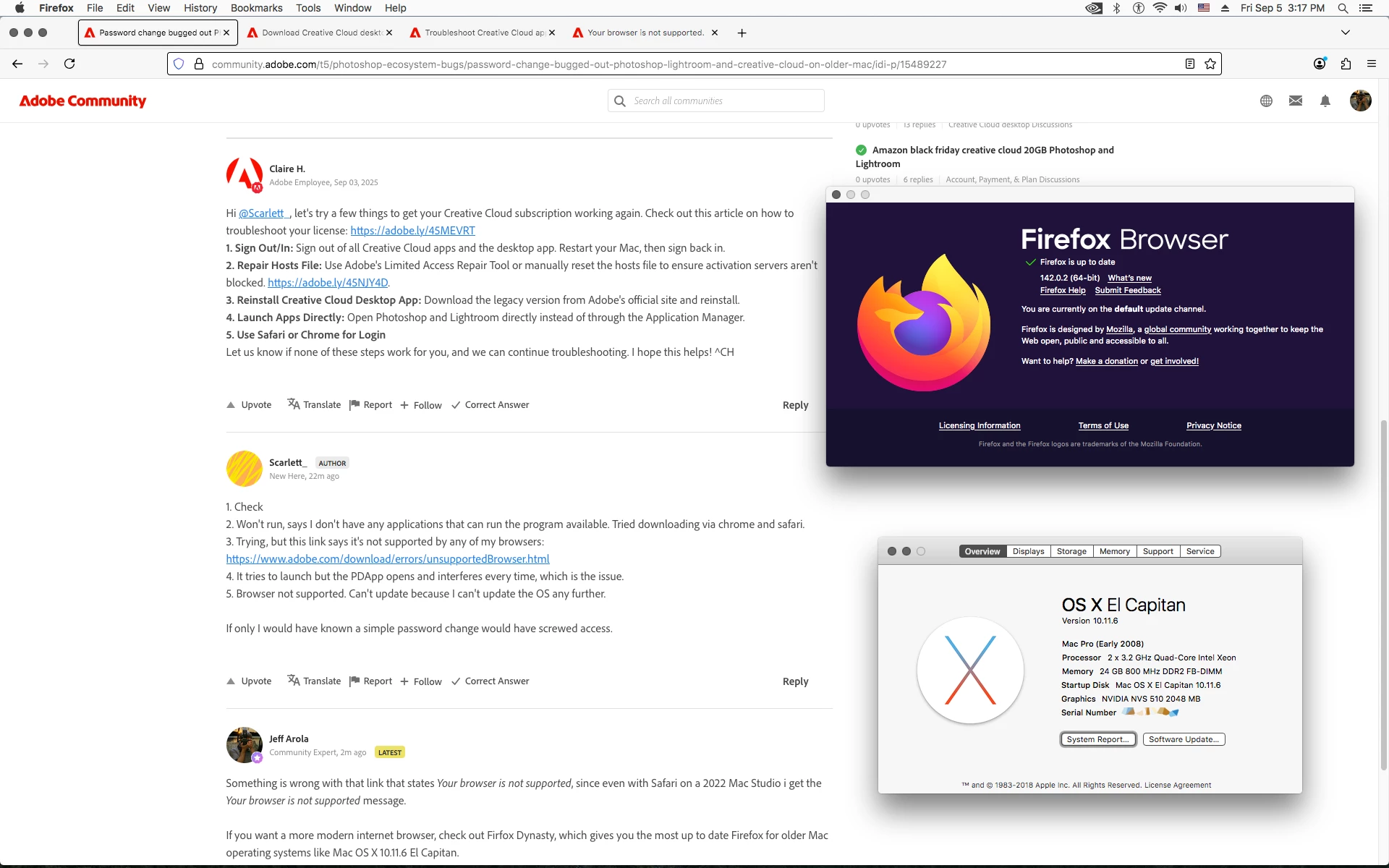The width and height of the screenshot is (1389, 868).
Task: Open the unsupportedBrowser.html link
Action: 387,559
